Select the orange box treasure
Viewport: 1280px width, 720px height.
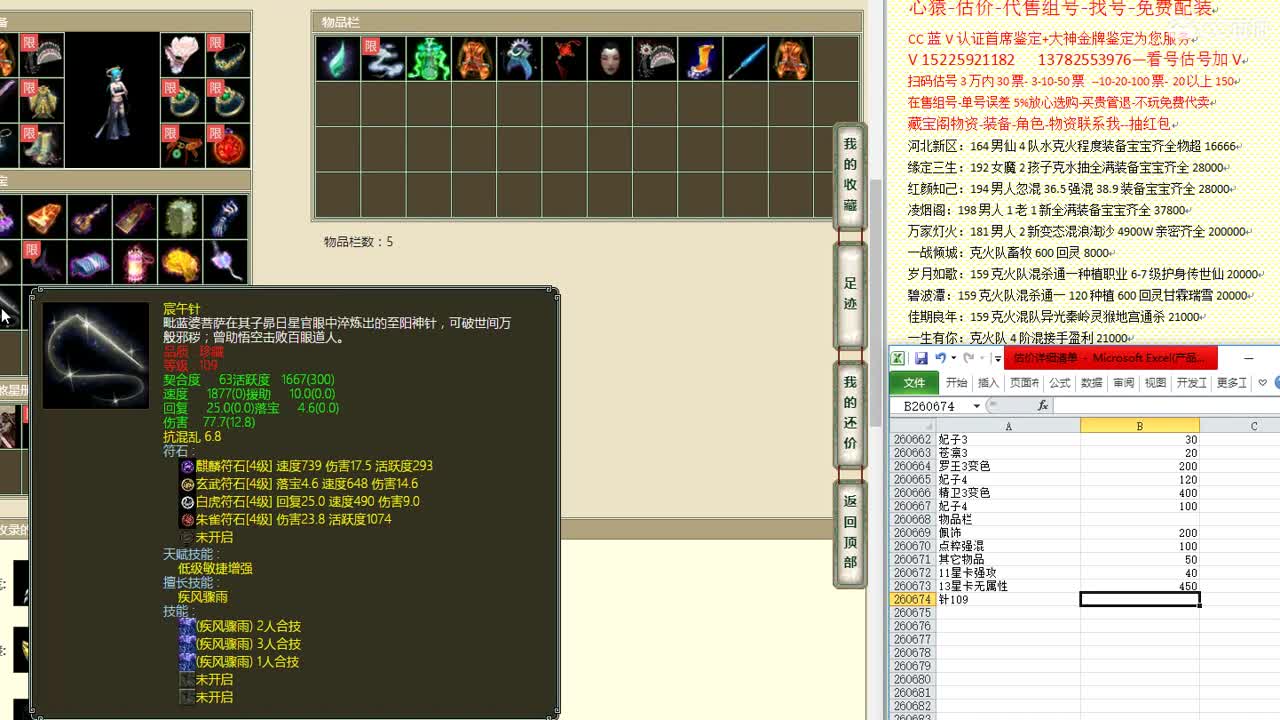[x=44, y=217]
